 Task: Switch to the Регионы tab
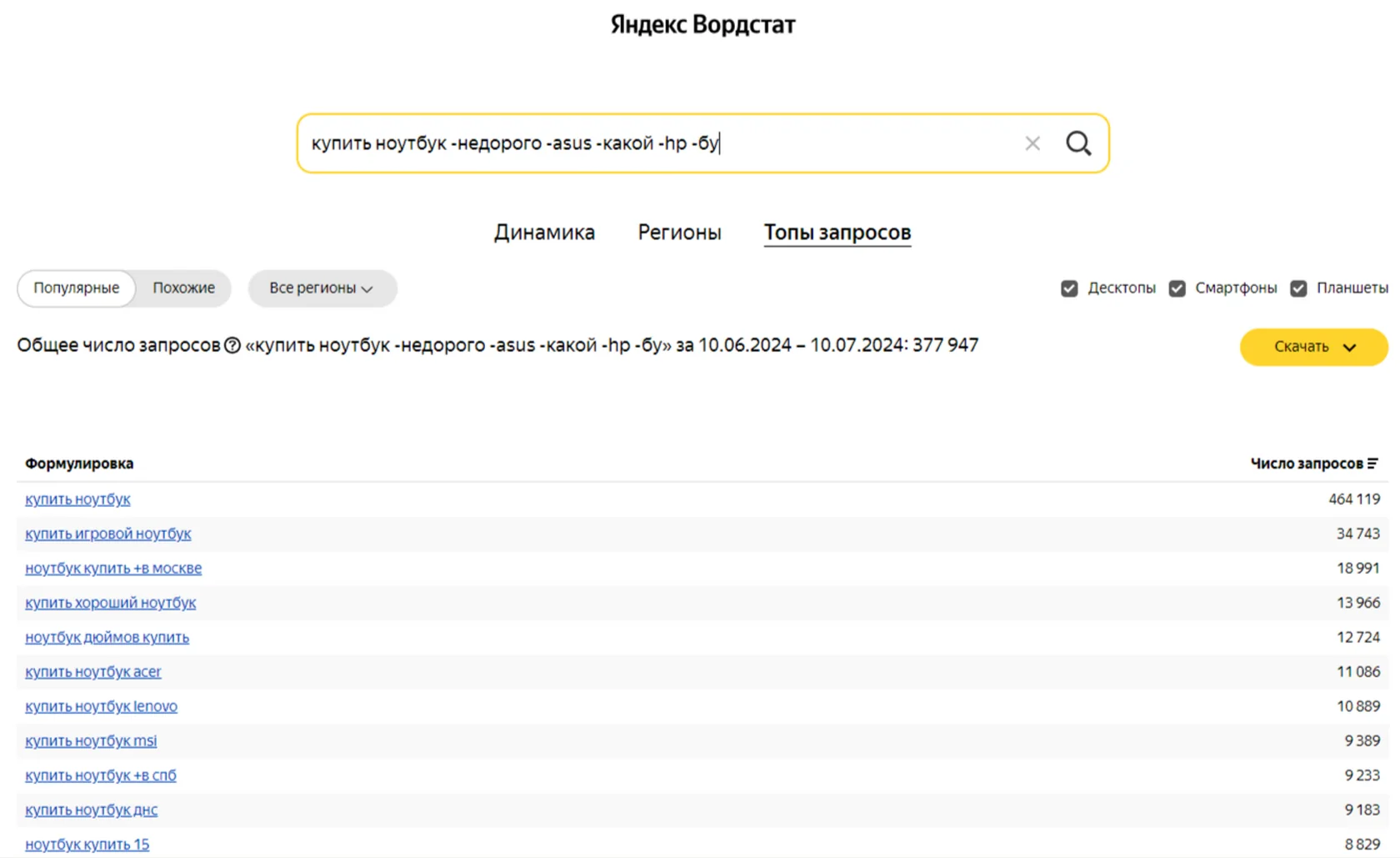(679, 233)
